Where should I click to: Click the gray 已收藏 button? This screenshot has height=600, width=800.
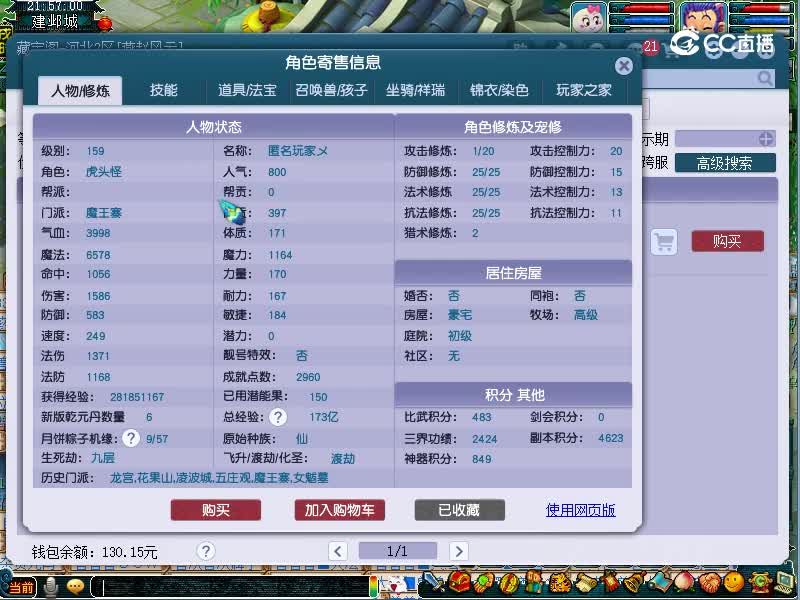[459, 510]
